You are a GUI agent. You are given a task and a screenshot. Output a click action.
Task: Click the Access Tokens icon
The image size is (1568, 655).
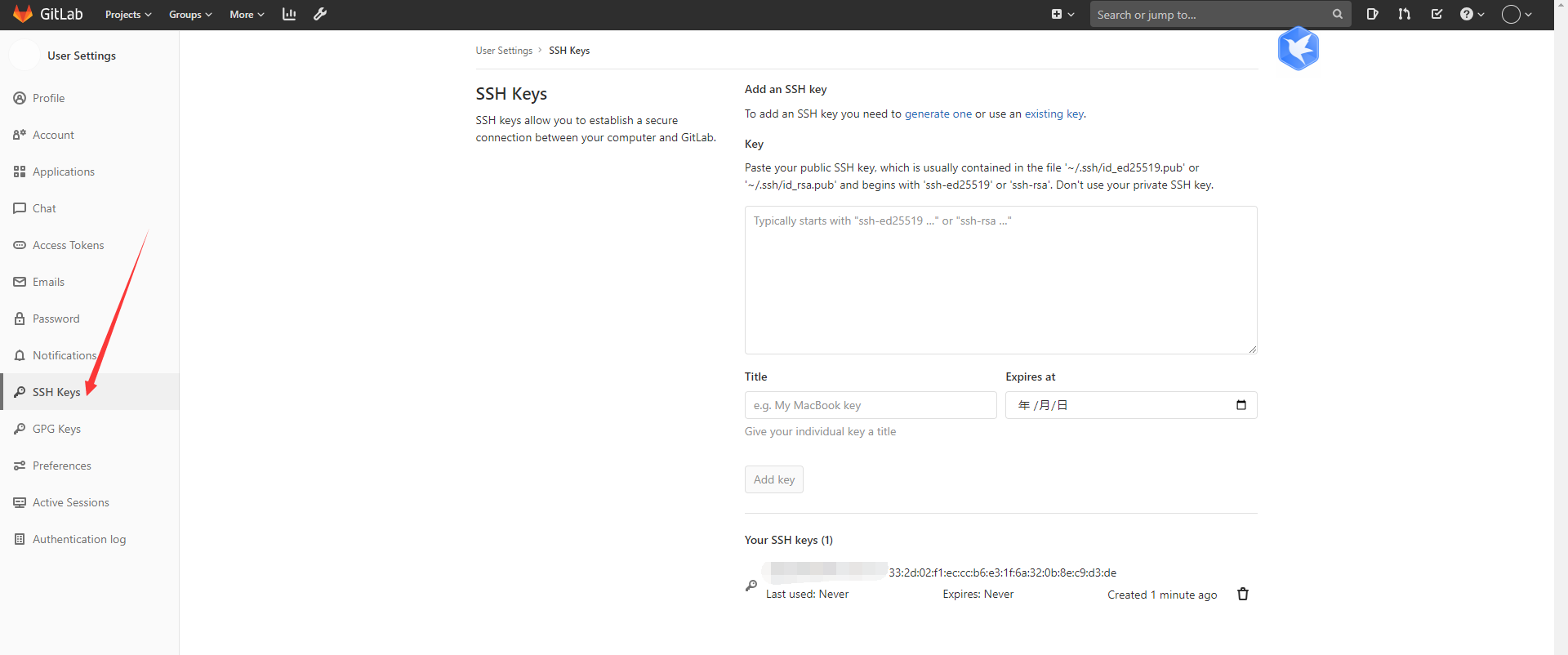(20, 245)
